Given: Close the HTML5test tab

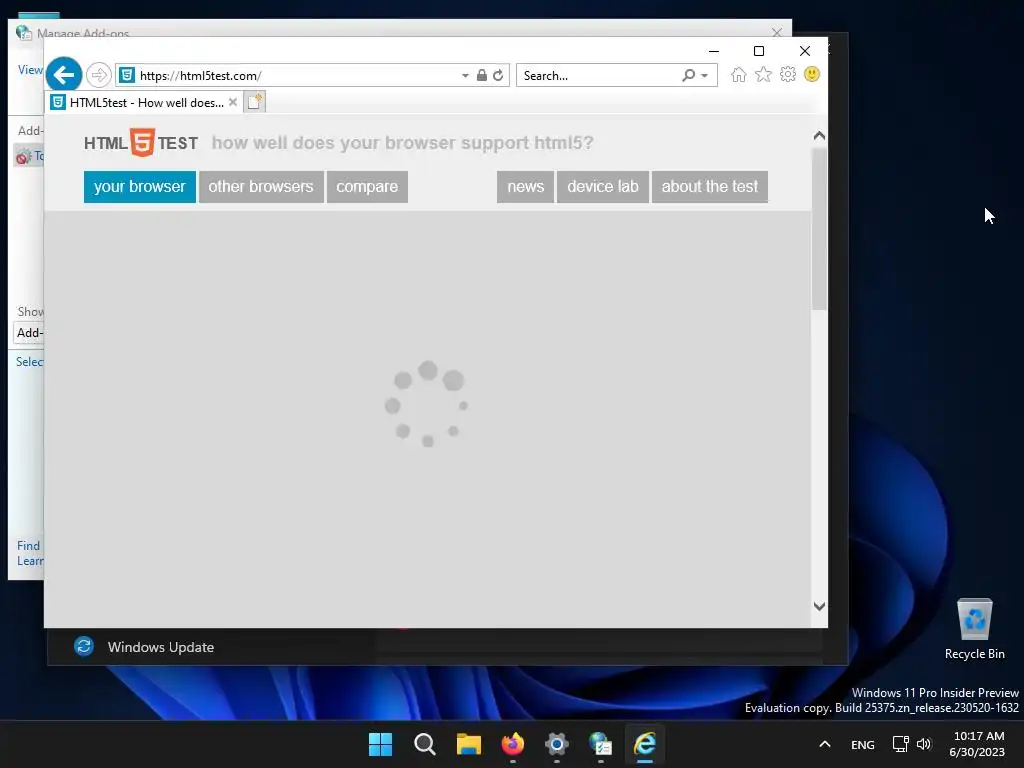Looking at the screenshot, I should [x=232, y=103].
